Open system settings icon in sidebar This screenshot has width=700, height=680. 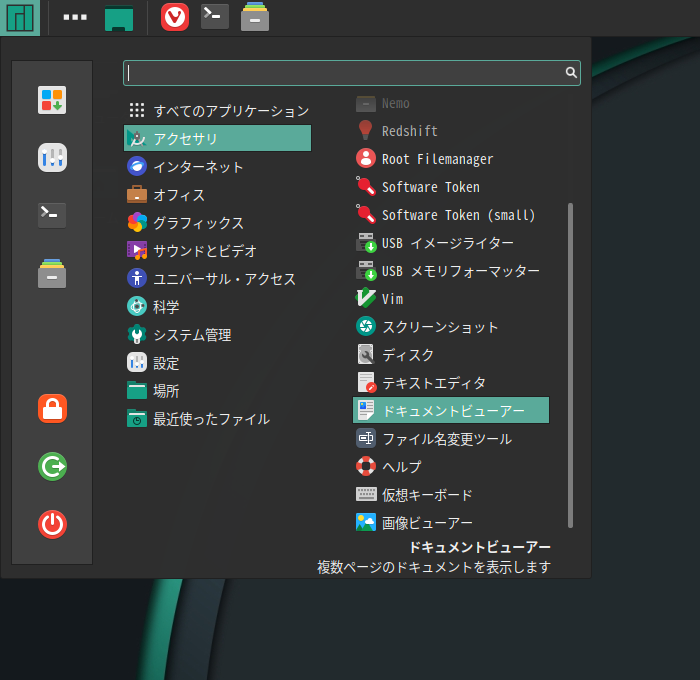click(x=52, y=157)
